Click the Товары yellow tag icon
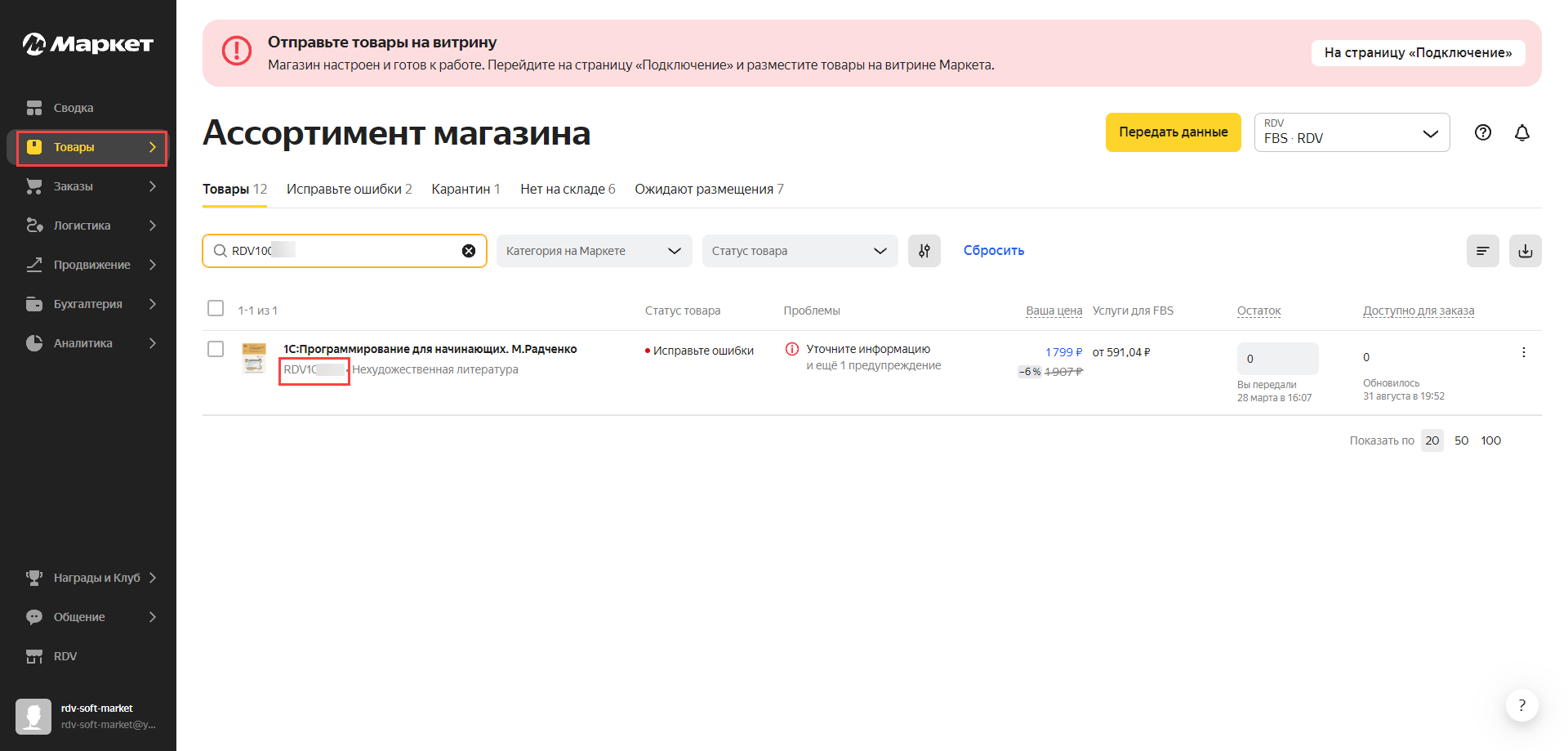Screen dimensions: 1568x751 [x=34, y=147]
